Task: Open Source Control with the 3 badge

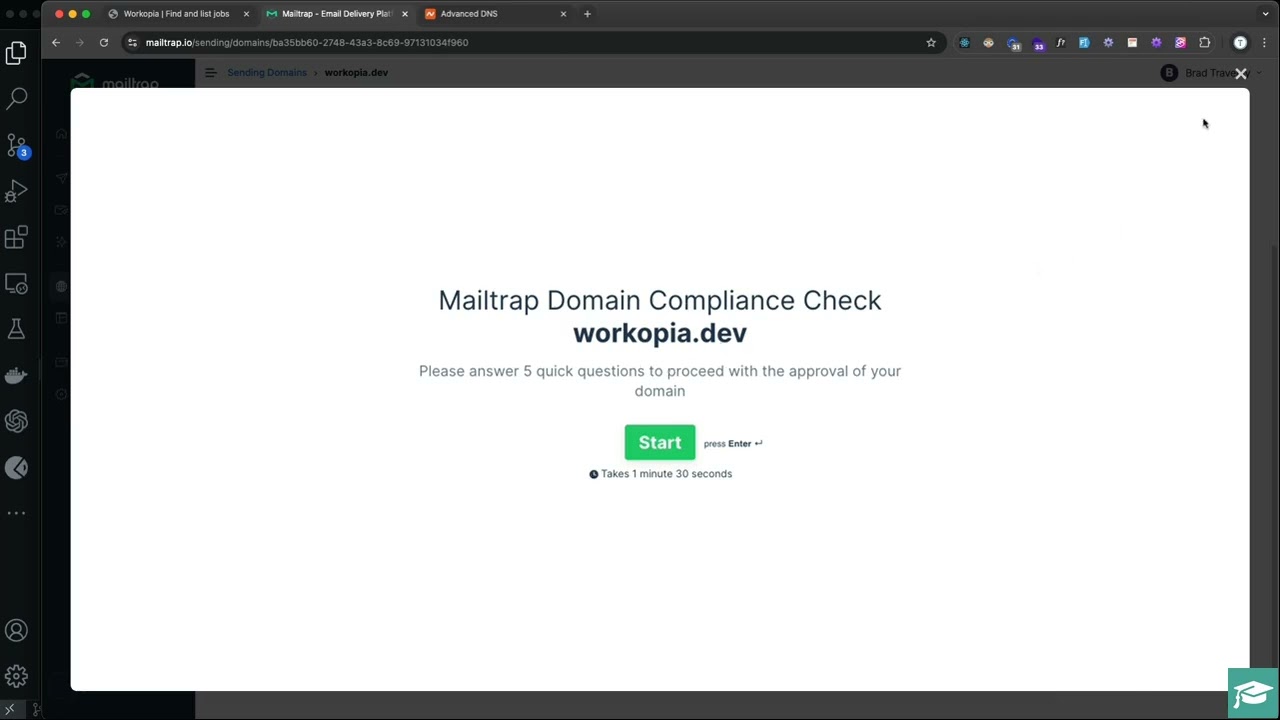Action: pyautogui.click(x=16, y=146)
